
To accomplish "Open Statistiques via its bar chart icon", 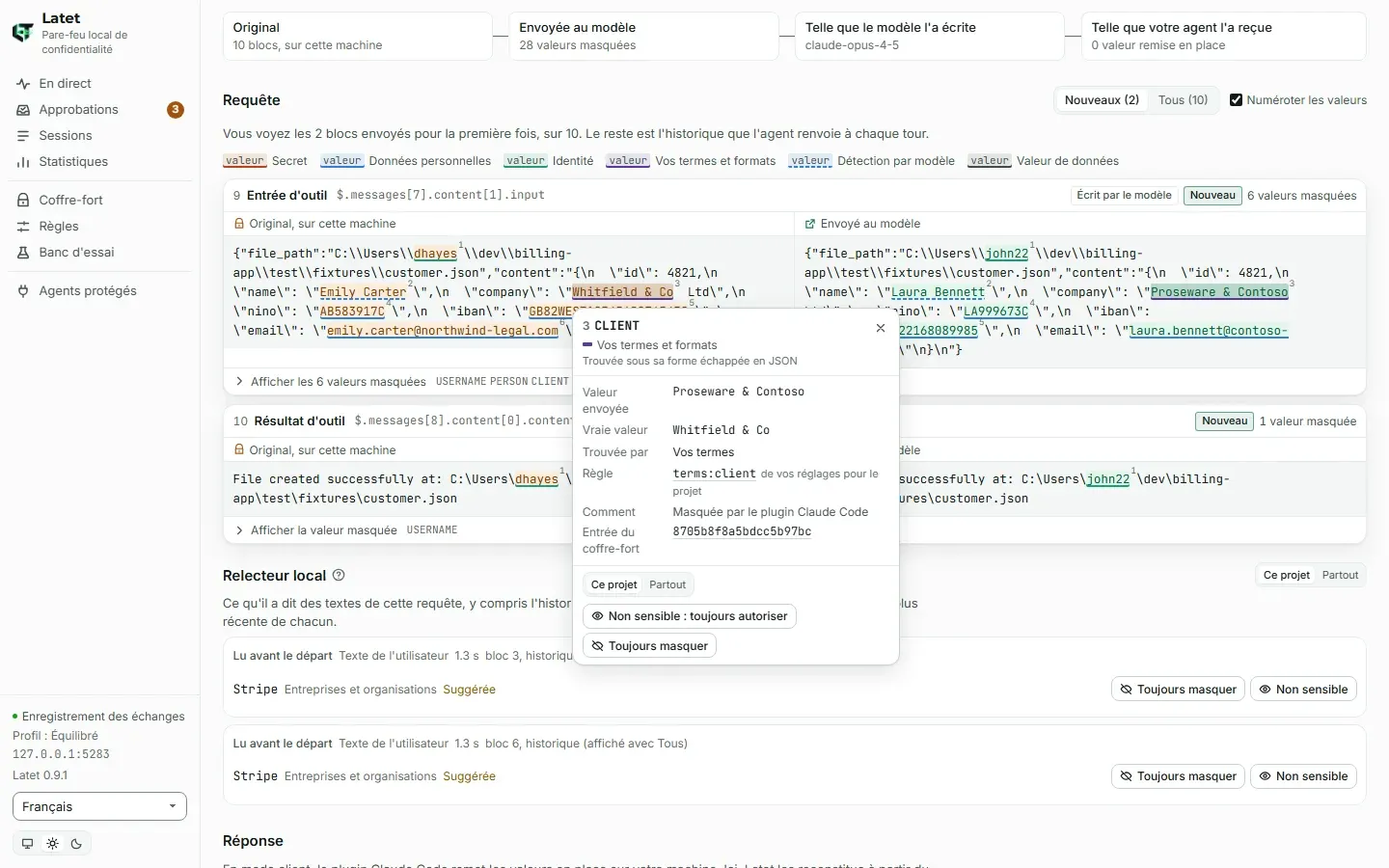I will coord(23,162).
